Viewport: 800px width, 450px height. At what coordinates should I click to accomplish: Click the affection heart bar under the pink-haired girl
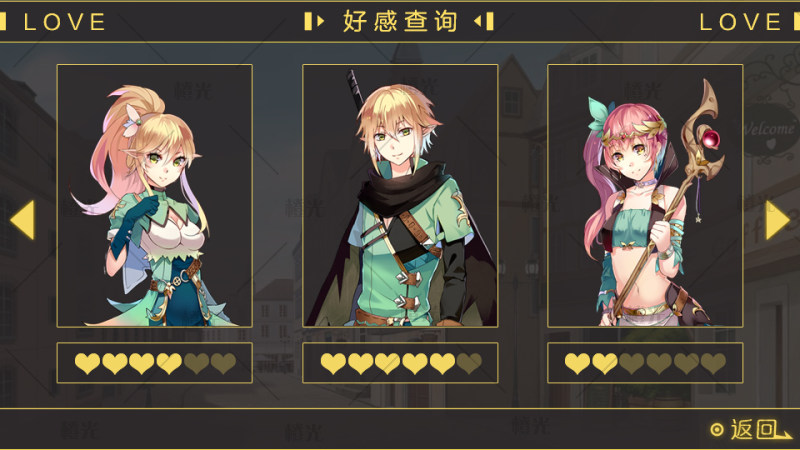click(x=645, y=363)
